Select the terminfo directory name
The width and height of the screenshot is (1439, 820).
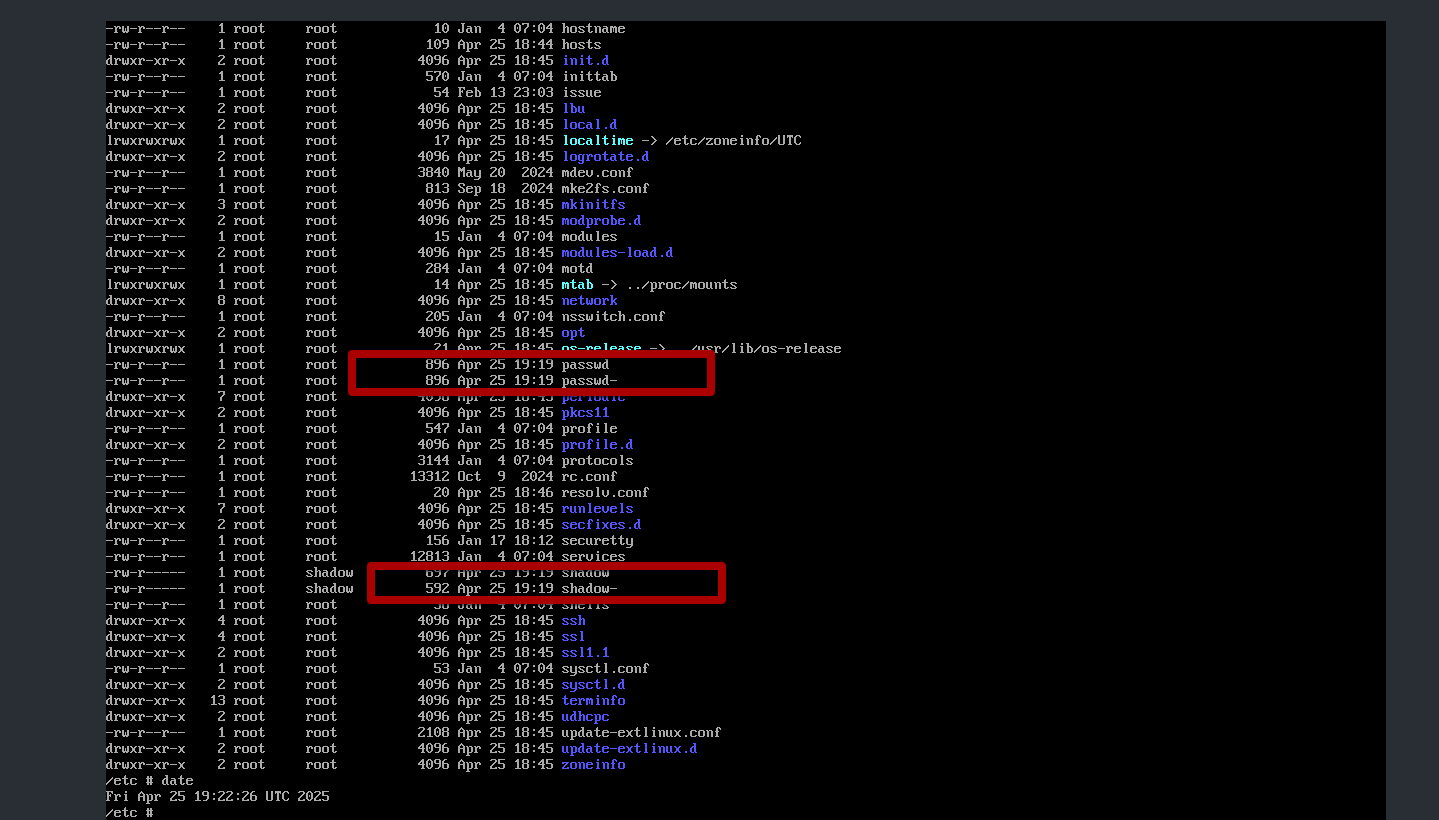coord(593,701)
